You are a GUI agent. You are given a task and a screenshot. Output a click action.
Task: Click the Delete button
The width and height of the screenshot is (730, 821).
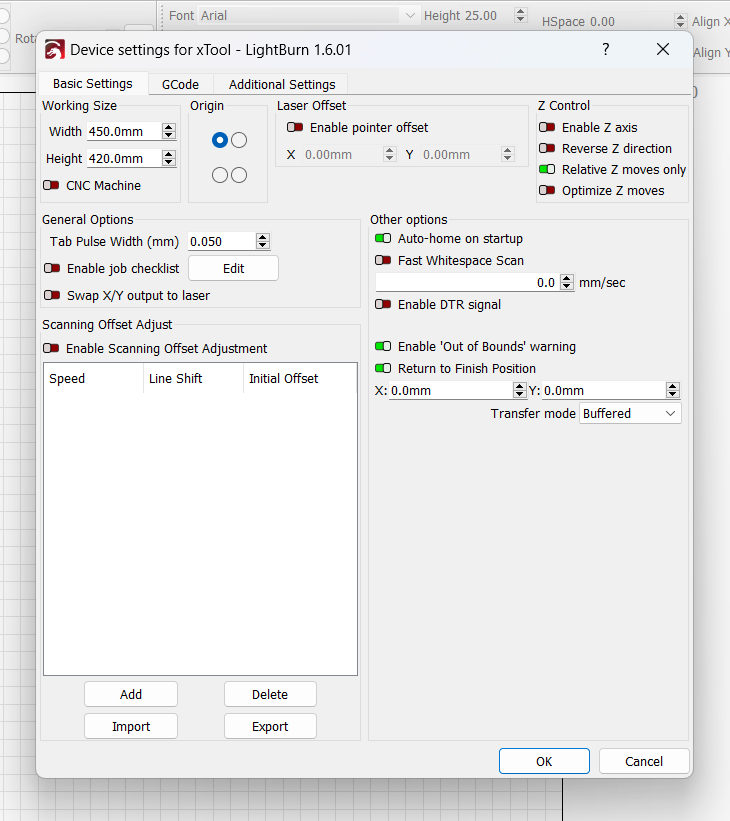point(270,694)
